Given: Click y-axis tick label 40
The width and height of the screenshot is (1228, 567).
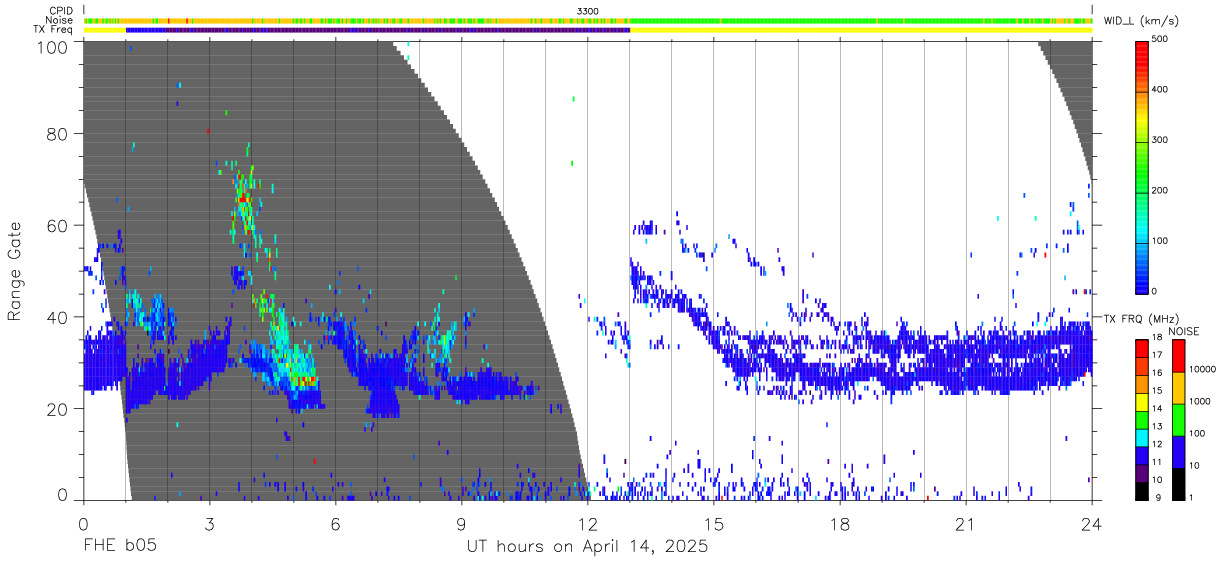Looking at the screenshot, I should pyautogui.click(x=59, y=317).
